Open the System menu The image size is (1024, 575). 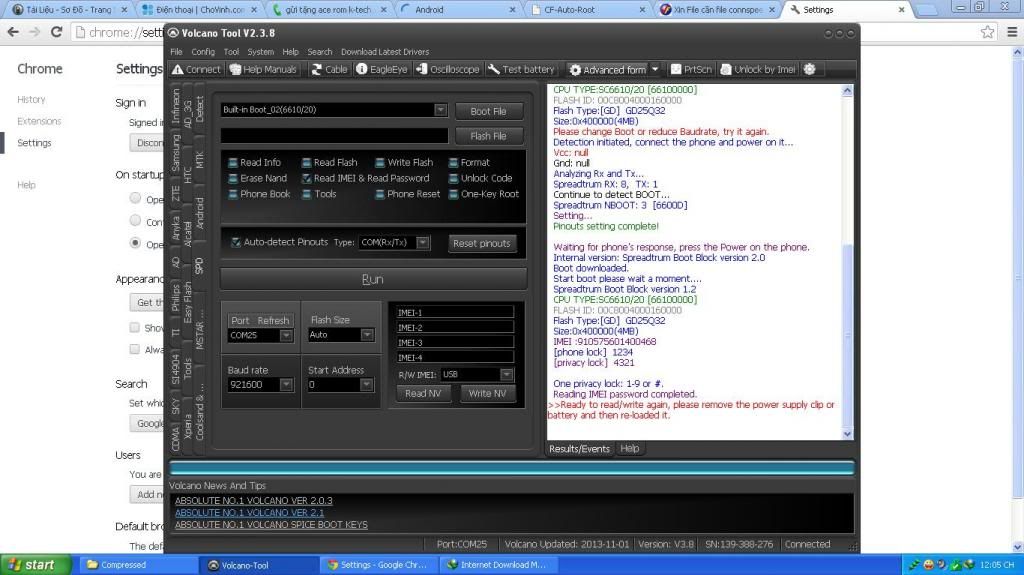[x=261, y=52]
